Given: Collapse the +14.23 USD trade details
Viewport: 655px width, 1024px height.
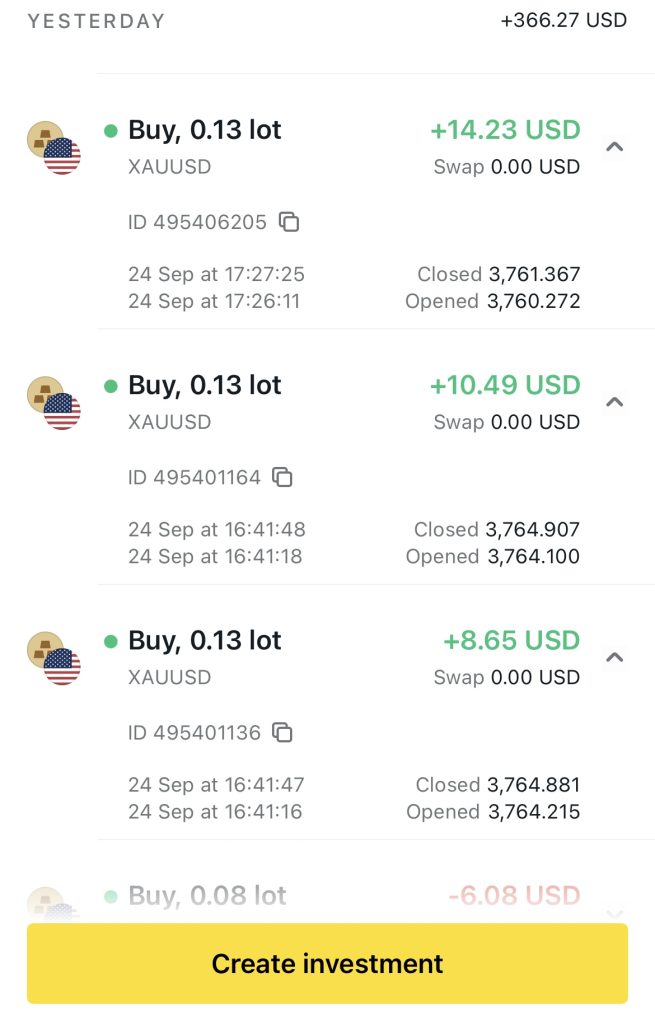Looking at the screenshot, I should point(615,147).
